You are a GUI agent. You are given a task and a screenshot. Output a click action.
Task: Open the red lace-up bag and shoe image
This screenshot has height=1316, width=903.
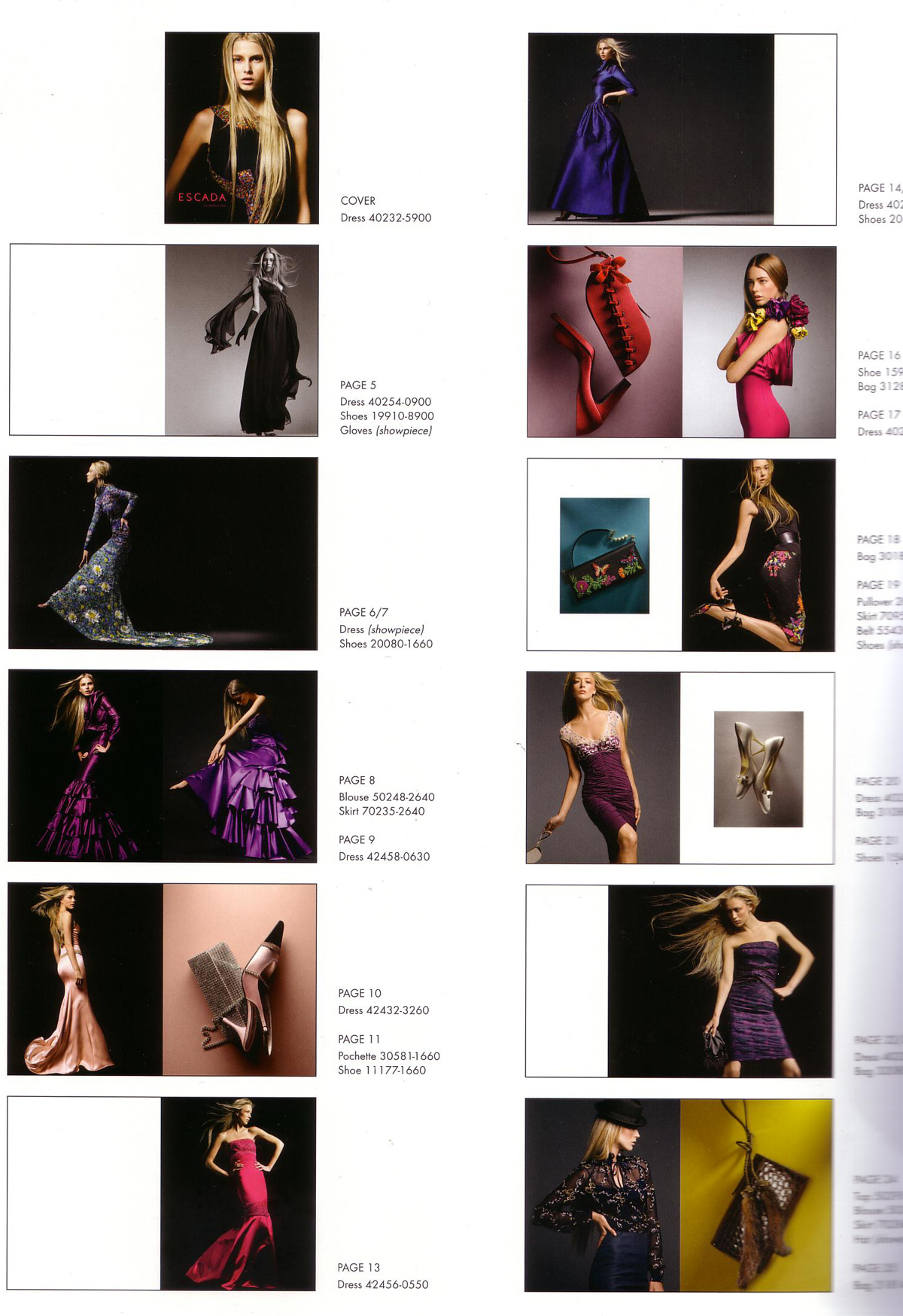tap(605, 341)
